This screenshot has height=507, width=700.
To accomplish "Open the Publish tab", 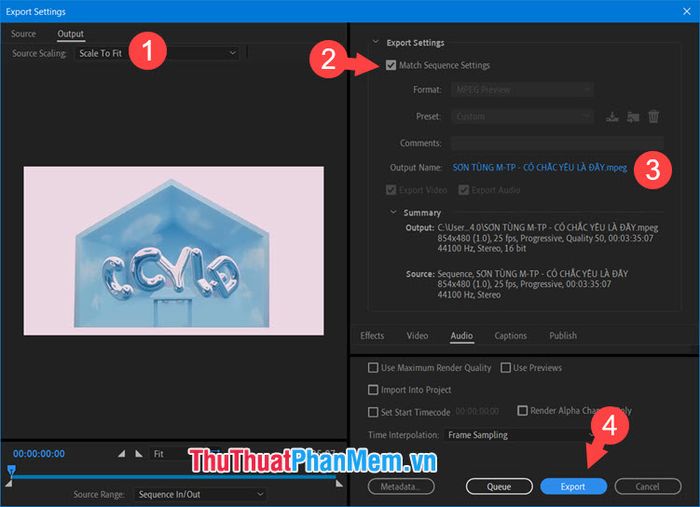I will coord(563,336).
